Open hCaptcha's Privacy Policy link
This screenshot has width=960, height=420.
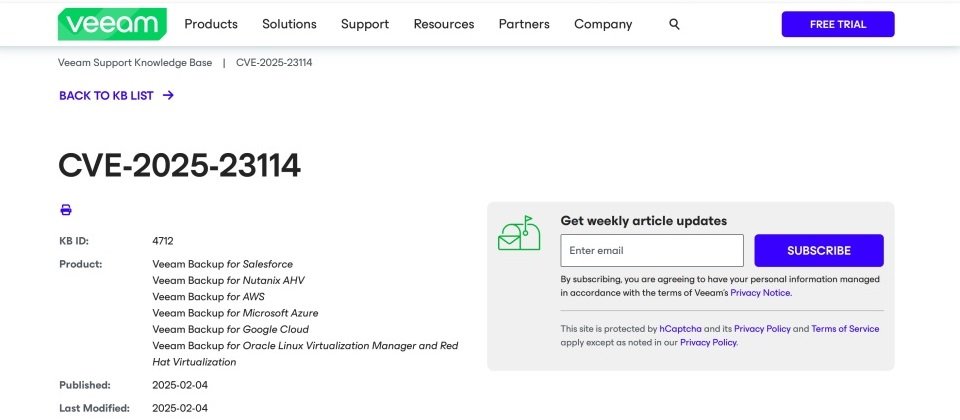[x=762, y=329]
